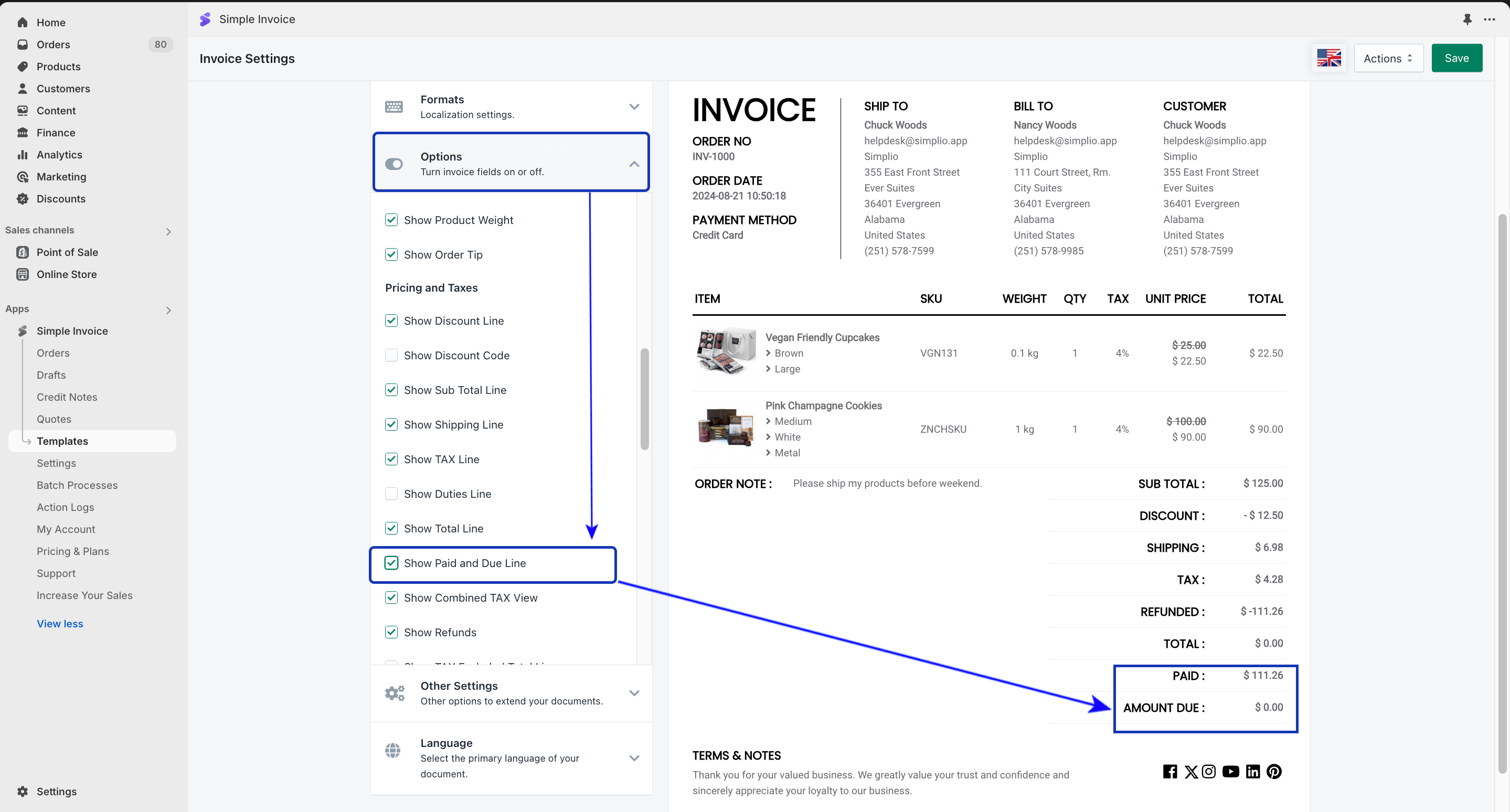Open the Actions dropdown
The width and height of the screenshot is (1510, 812).
click(1387, 58)
